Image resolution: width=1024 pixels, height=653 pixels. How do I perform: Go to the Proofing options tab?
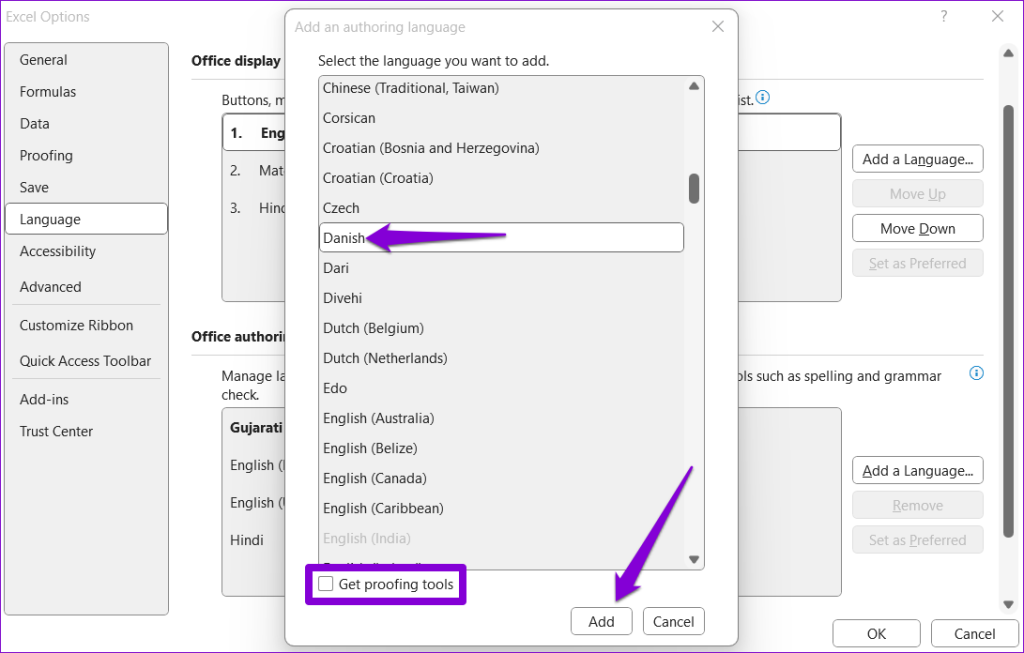(86, 156)
